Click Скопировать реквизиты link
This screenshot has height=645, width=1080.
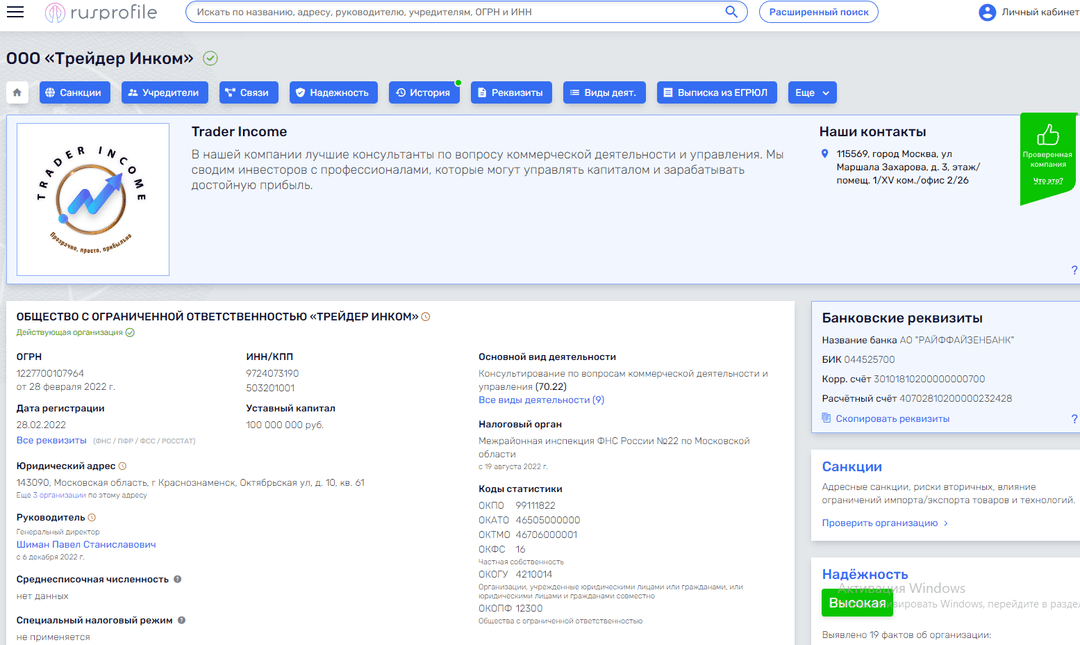click(x=893, y=418)
